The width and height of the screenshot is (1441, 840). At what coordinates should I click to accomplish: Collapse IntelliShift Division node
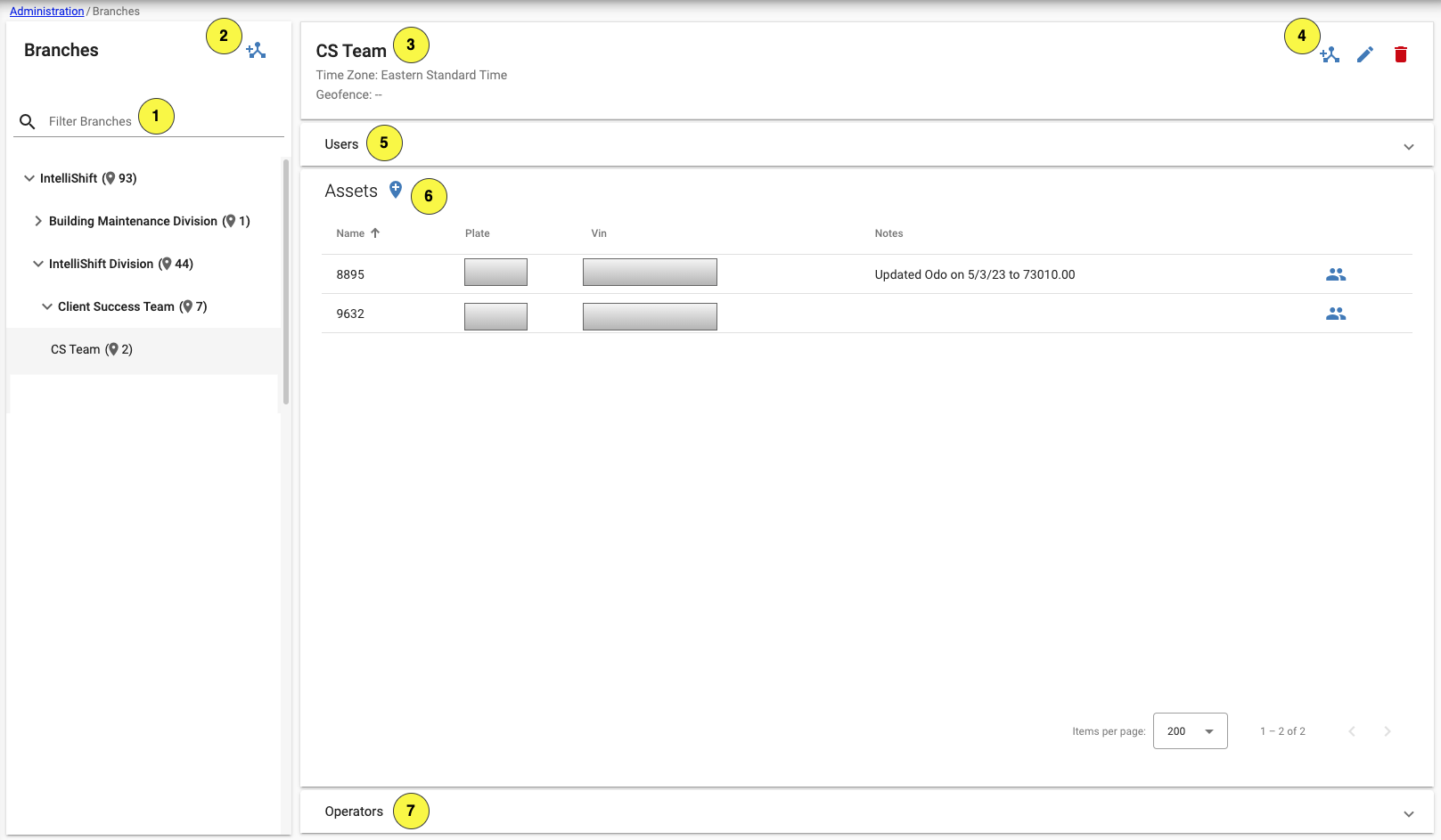click(38, 264)
